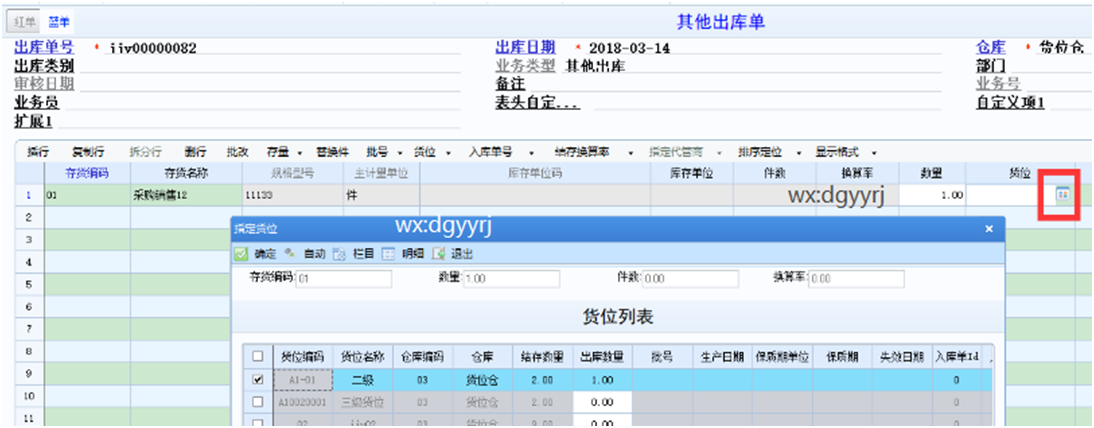Expand the 货位 dropdown in the grid toolbar

pyautogui.click(x=447, y=152)
